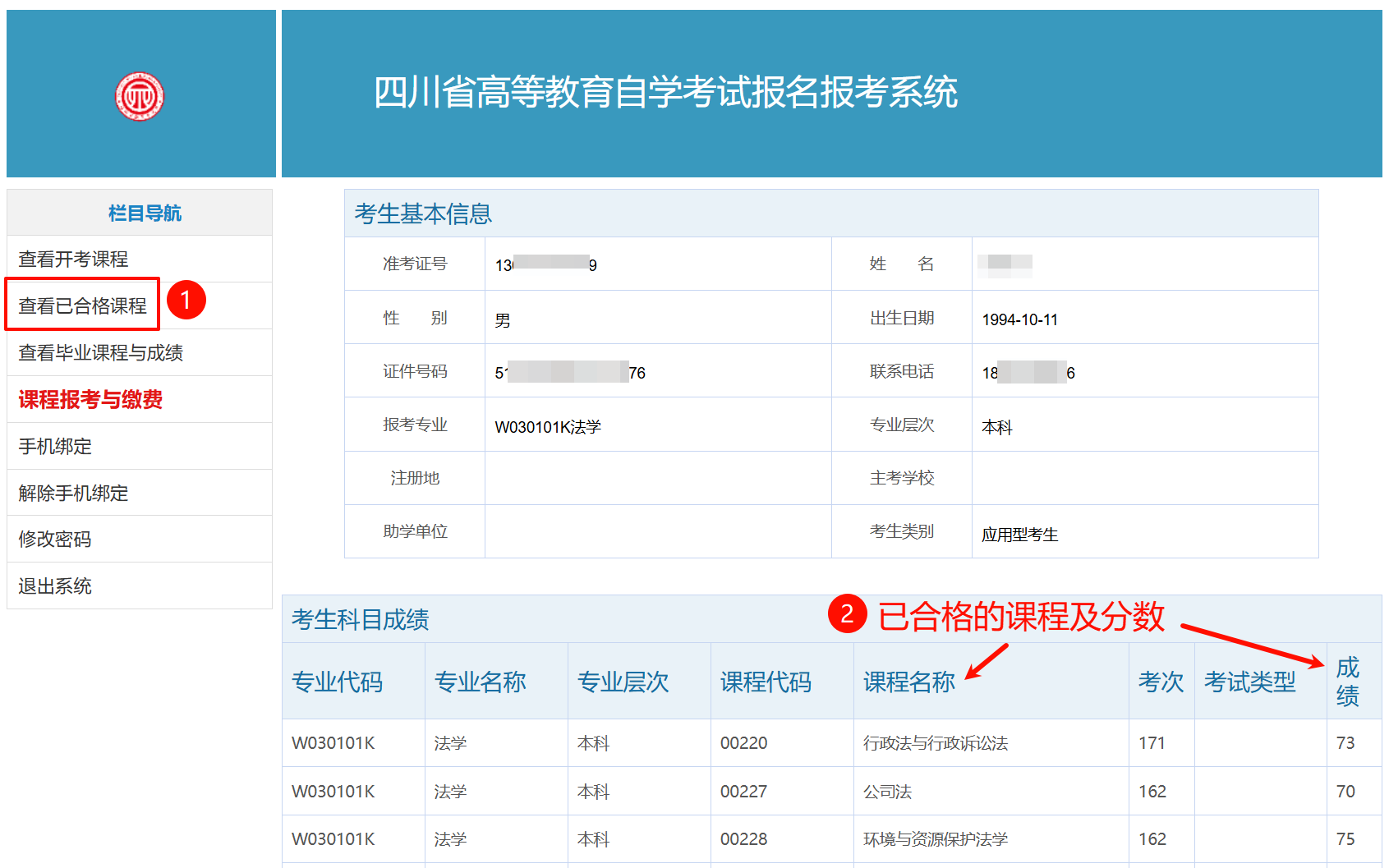Click the 环境与资源保护法学 course cell
The image size is (1389, 868).
935,839
